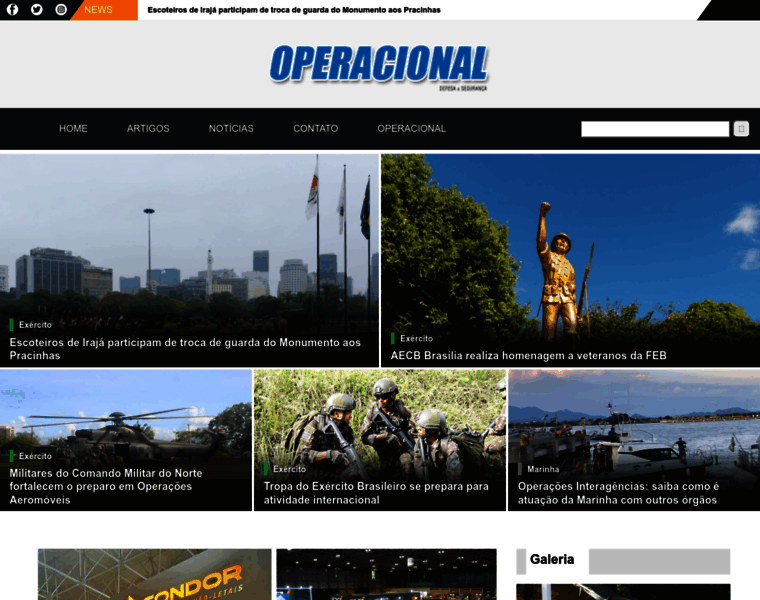Click the dark exhibition hall thumbnail
The width and height of the screenshot is (760, 600).
(386, 574)
